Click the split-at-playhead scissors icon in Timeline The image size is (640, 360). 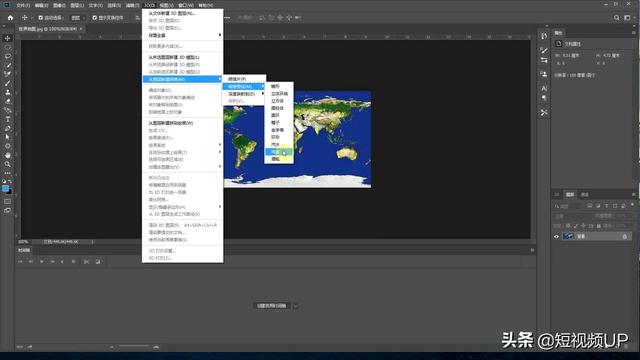tap(86, 262)
